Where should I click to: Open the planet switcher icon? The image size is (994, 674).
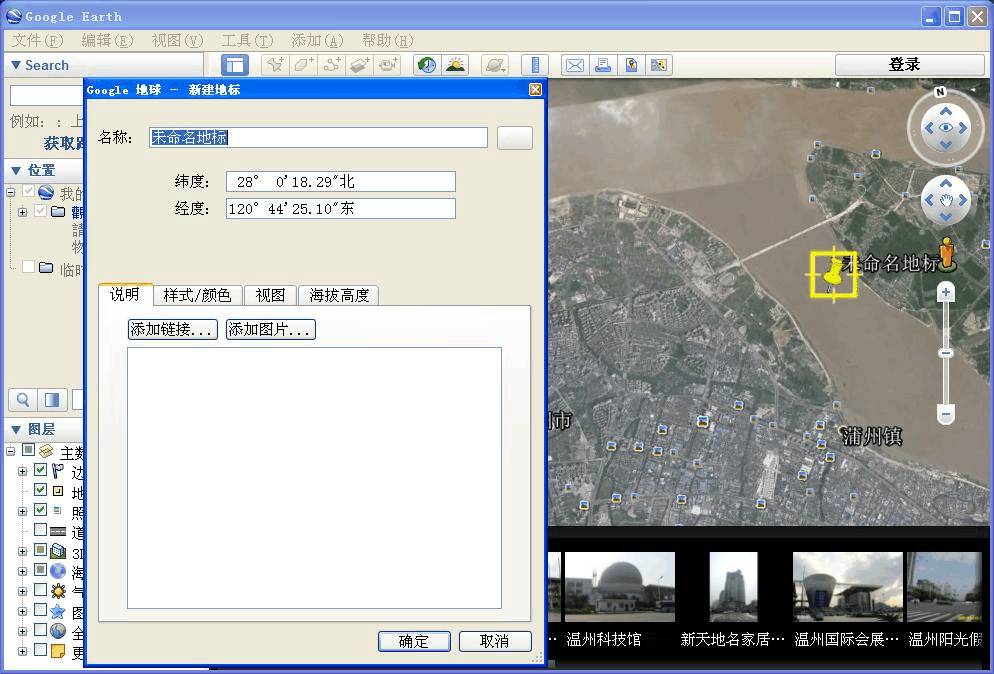click(494, 65)
